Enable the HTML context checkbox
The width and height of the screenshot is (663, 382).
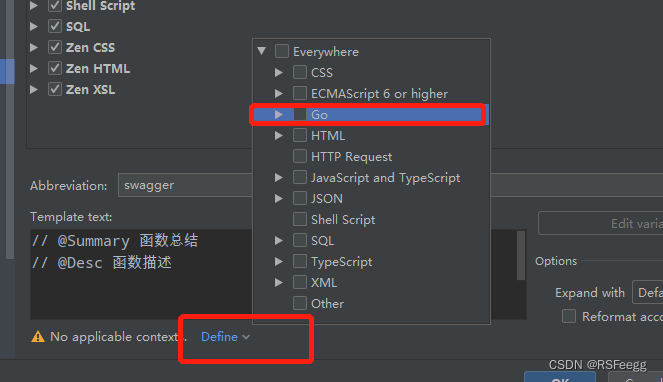(x=300, y=135)
